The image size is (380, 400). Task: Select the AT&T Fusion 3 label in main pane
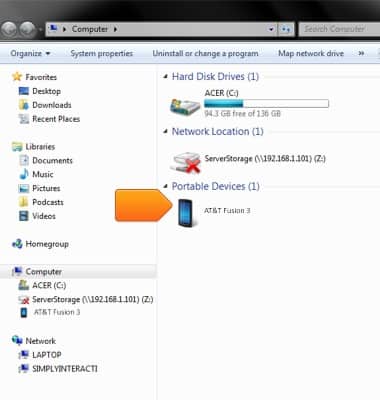pyautogui.click(x=227, y=211)
